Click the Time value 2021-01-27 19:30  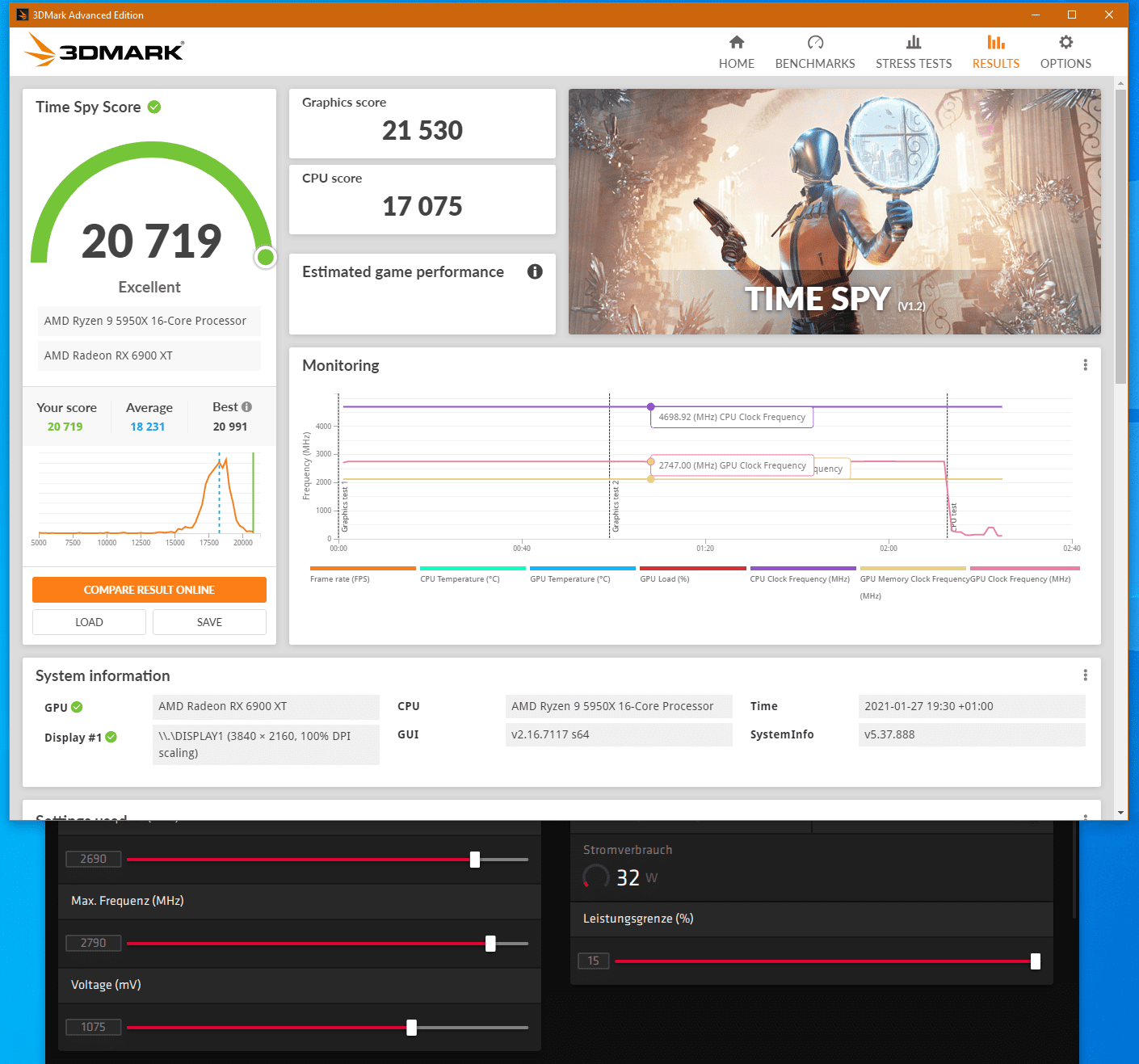(x=972, y=706)
